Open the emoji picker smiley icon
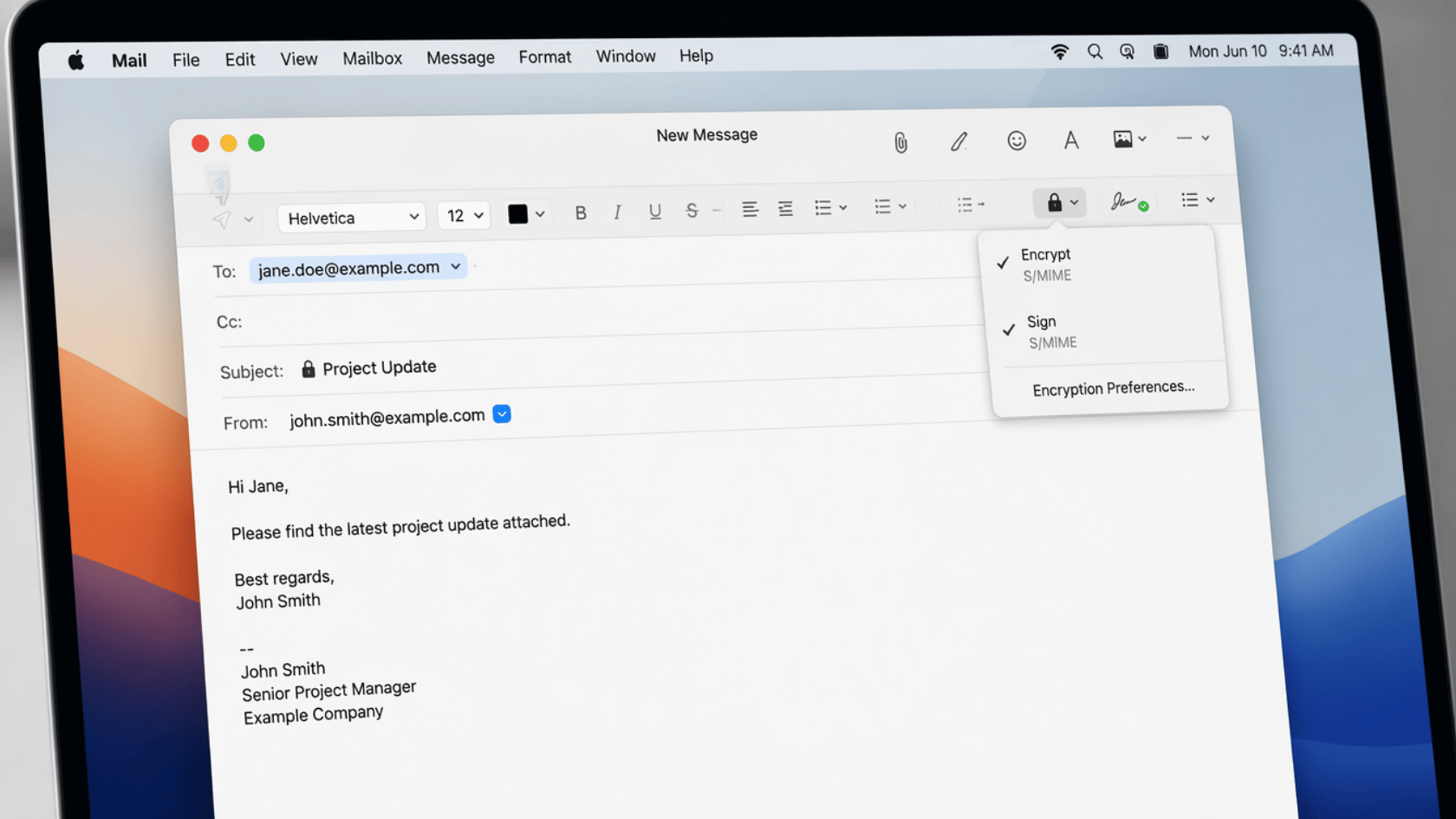This screenshot has height=819, width=1456. click(x=1017, y=140)
